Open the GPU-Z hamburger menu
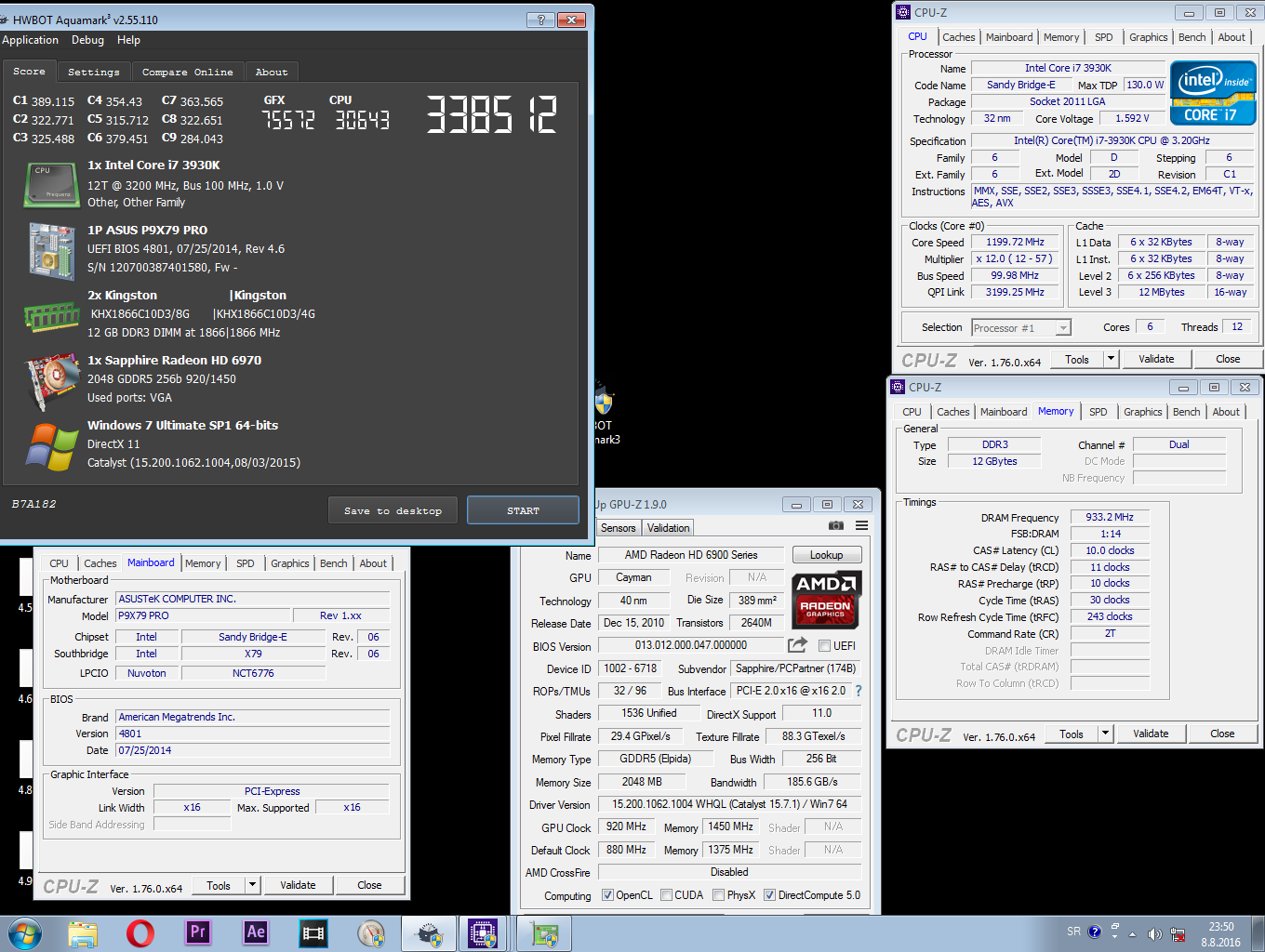Viewport: 1265px width, 952px height. point(862,526)
